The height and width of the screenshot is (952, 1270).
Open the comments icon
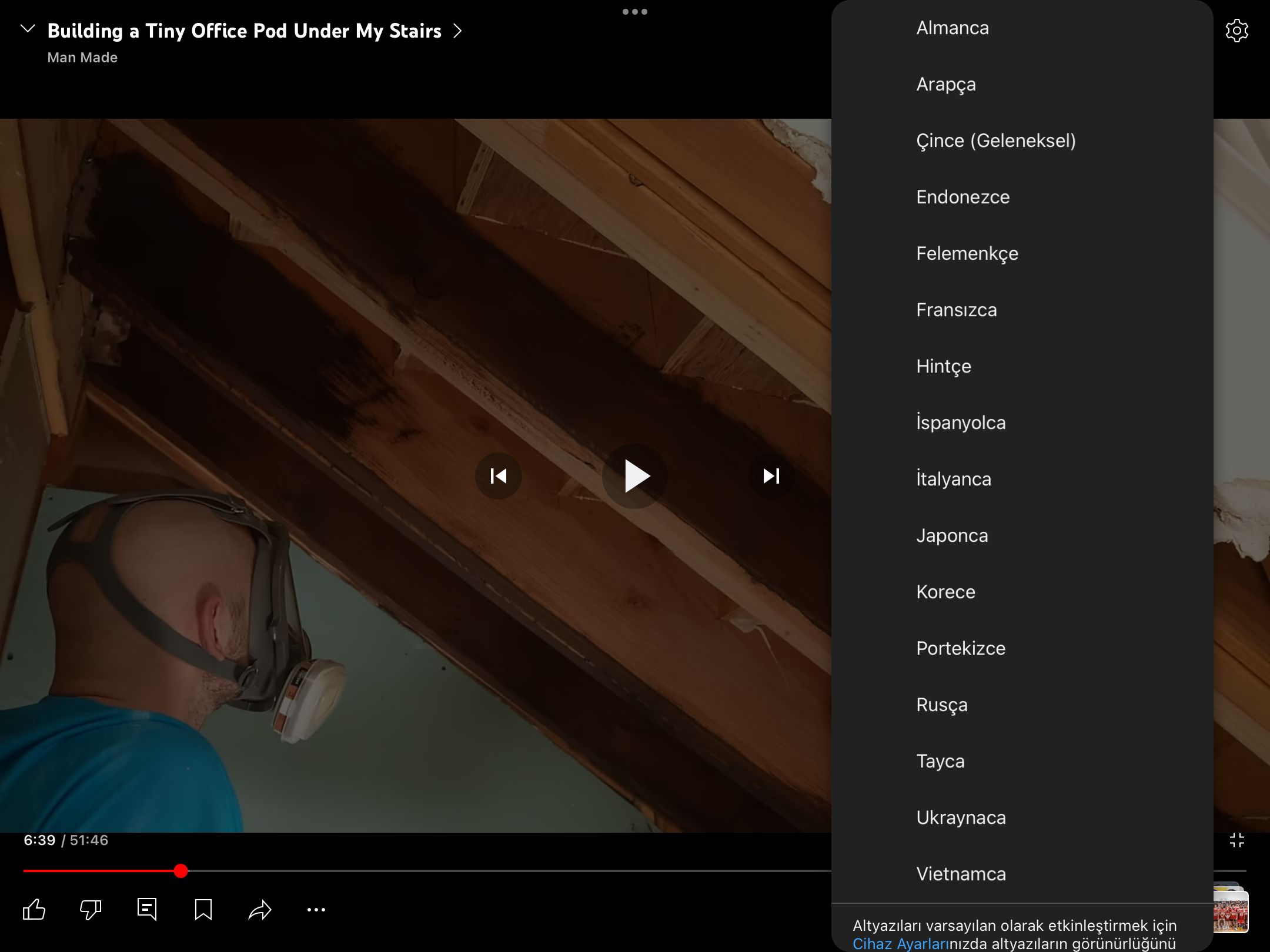coord(147,909)
